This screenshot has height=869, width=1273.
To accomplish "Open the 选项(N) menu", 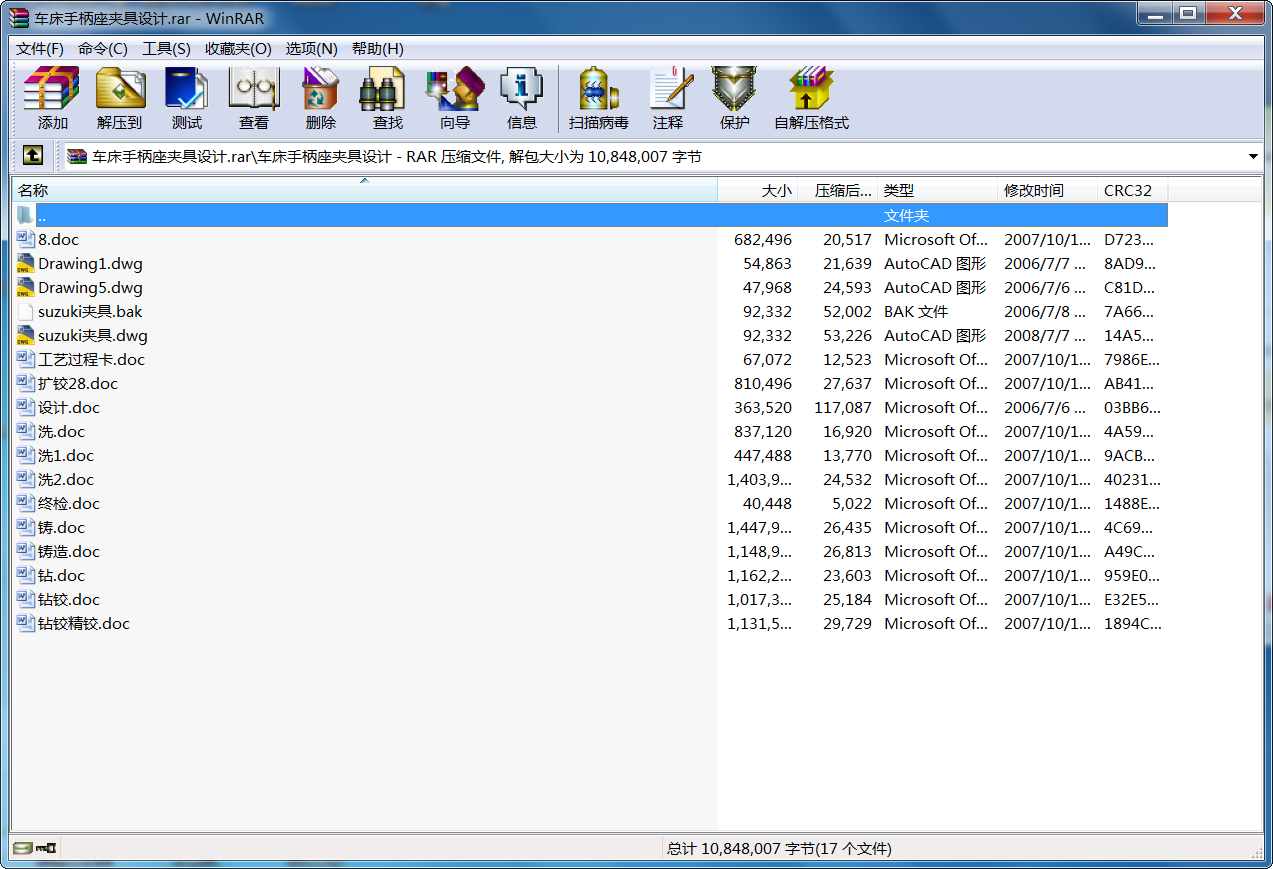I will tap(311, 49).
